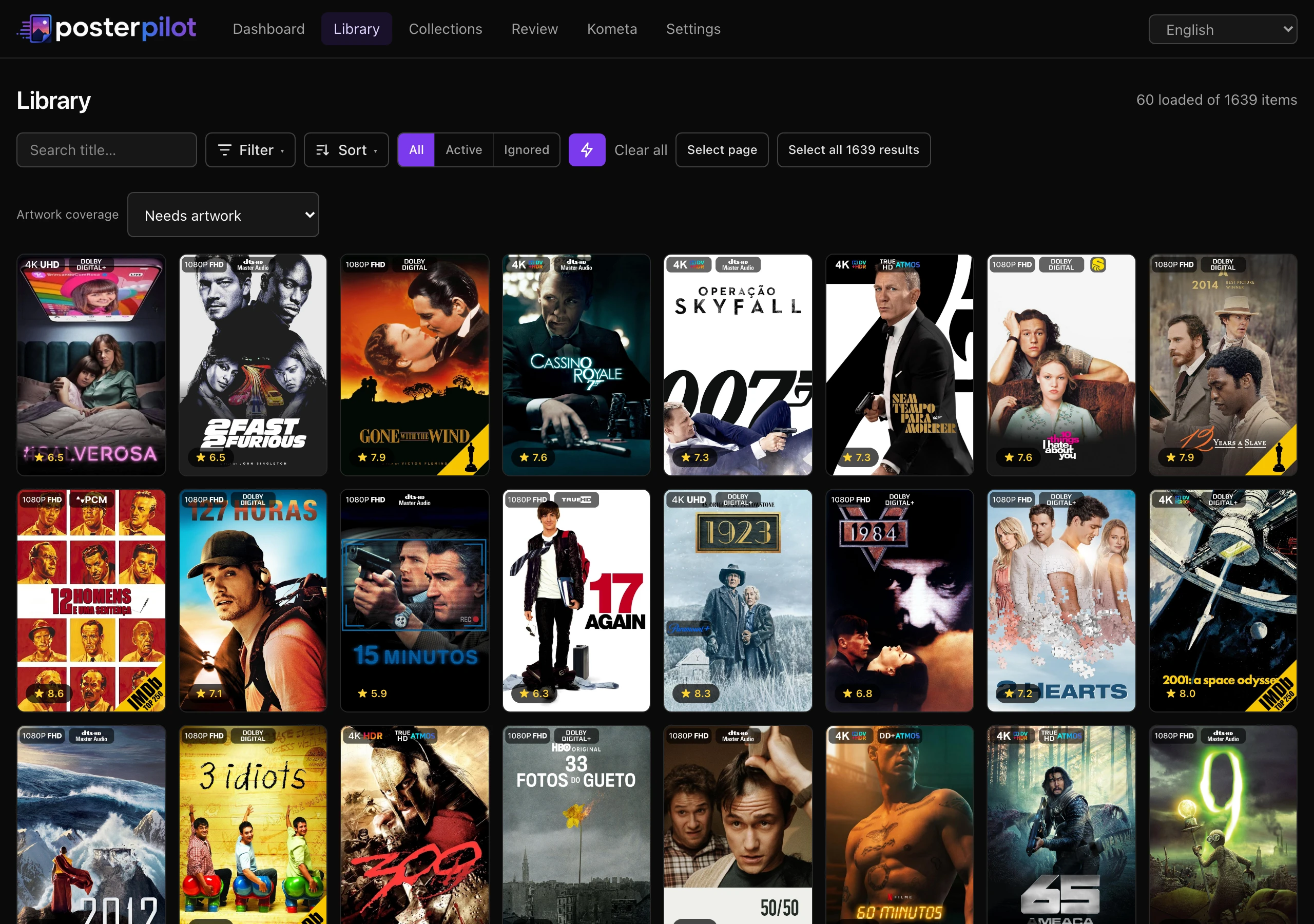Click the 'Library' page heading
Screen dimensions: 1314x924
54,100
